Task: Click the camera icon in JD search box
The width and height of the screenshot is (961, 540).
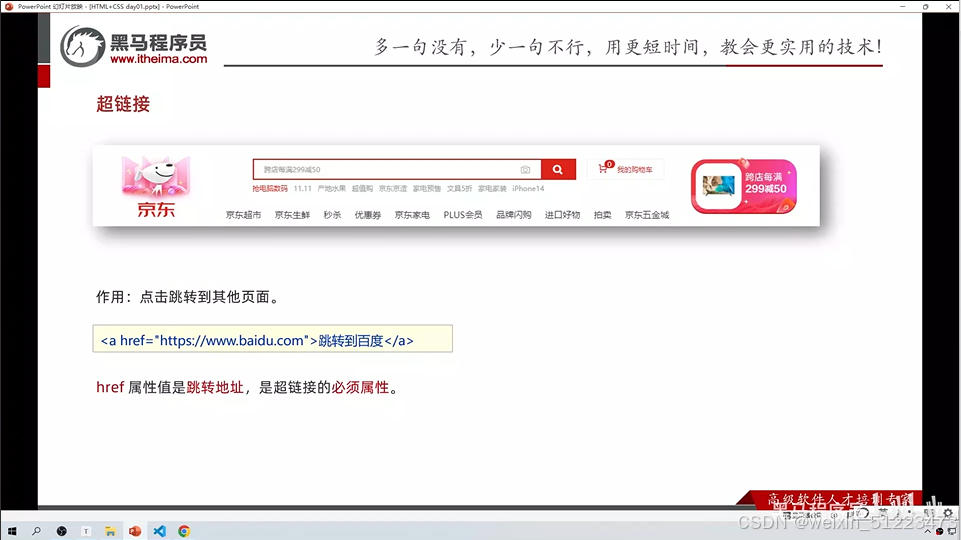Action: pos(525,170)
